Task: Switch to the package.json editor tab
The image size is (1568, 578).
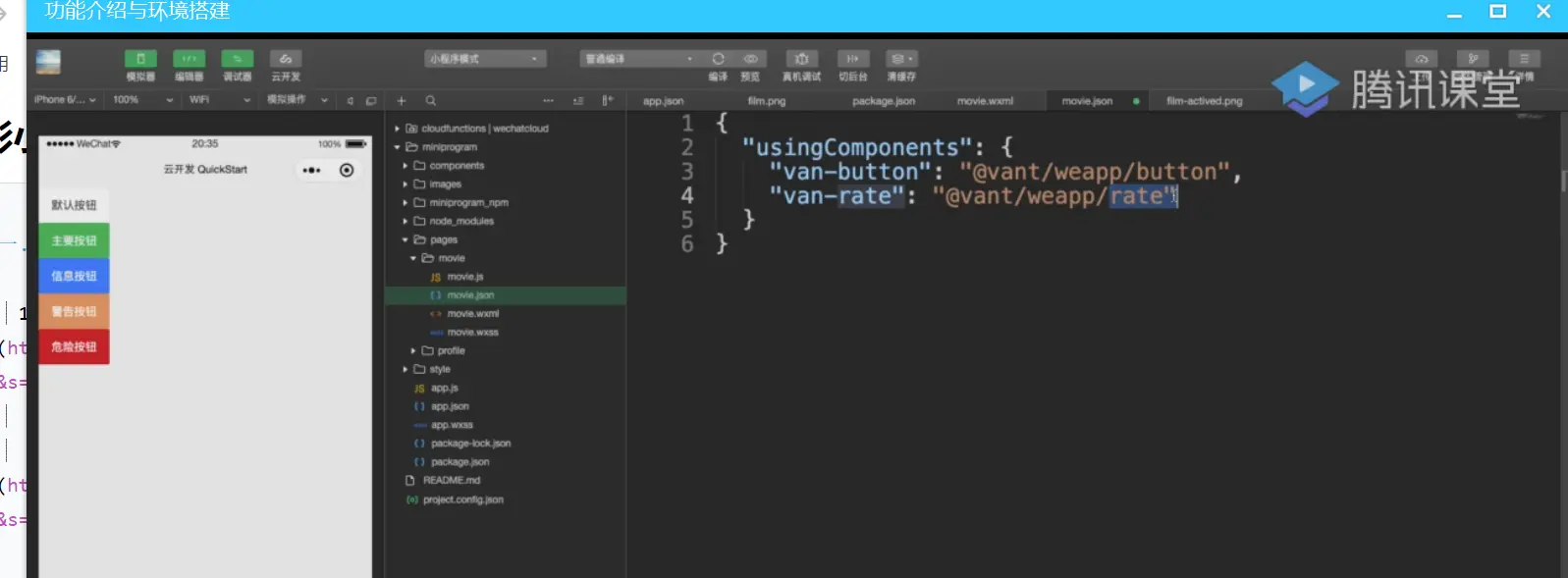Action: [884, 101]
